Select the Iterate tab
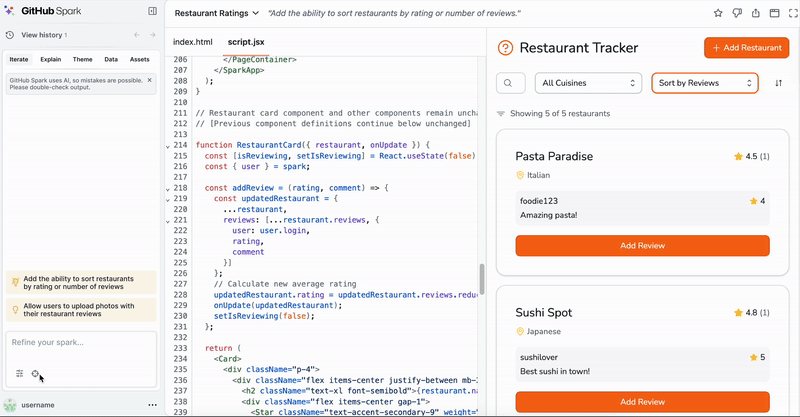Viewport: 800px width, 417px height. pos(19,59)
